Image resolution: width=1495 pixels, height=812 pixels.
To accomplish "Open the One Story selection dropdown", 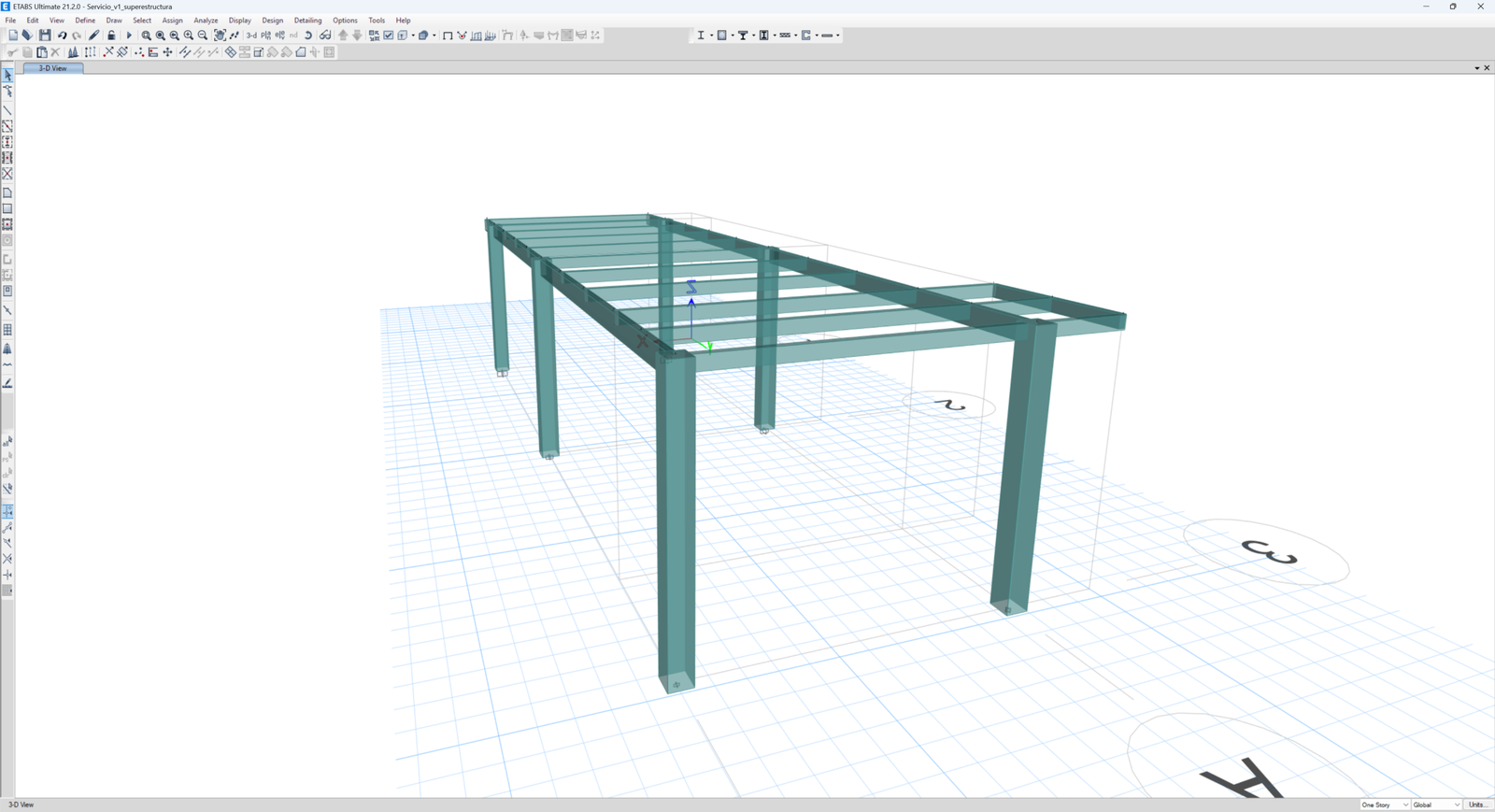I will point(1385,805).
